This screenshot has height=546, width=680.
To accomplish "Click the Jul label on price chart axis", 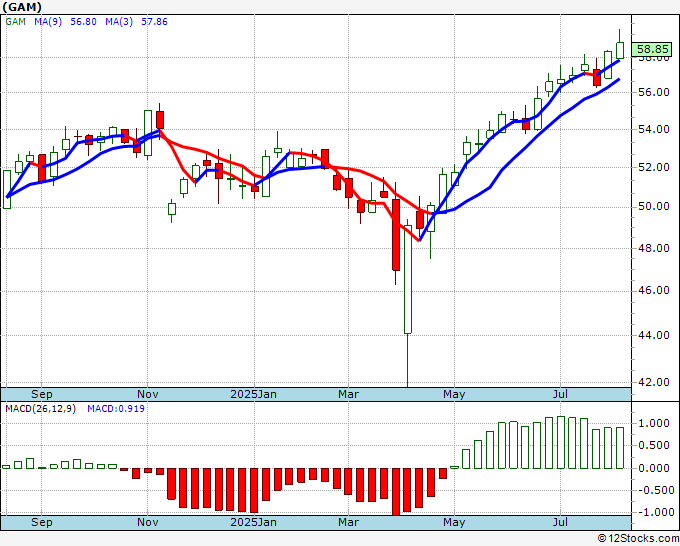I will coord(560,394).
